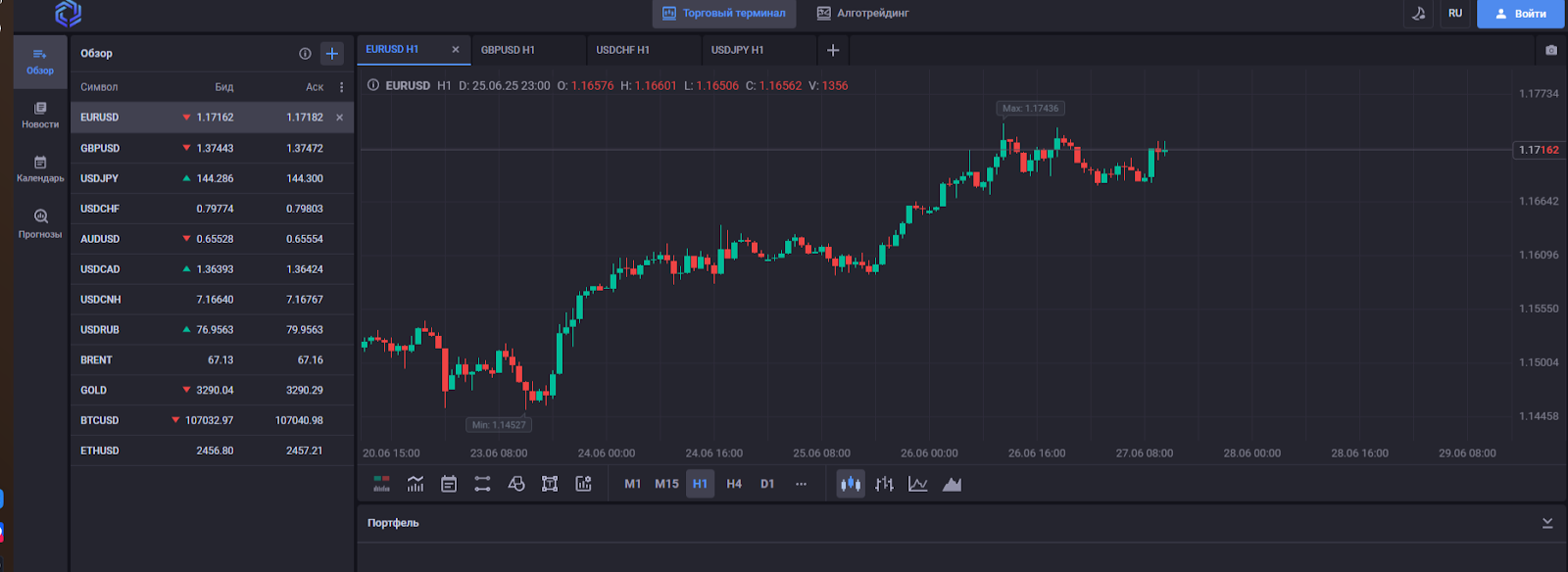Select the USDCAD row in the watchlist
Image resolution: width=1568 pixels, height=572 pixels.
tap(212, 269)
